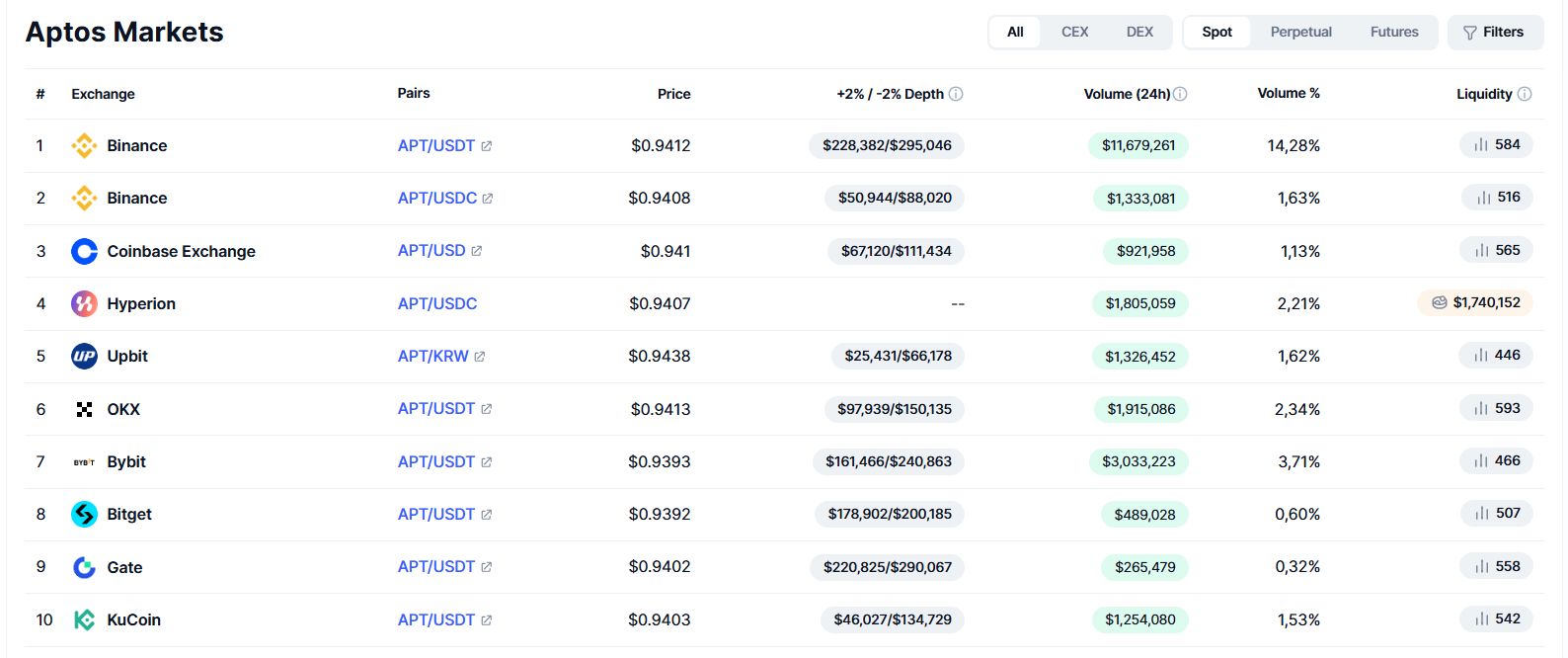Click the Binance logo in the APT/USDT row
This screenshot has height=658, width=1568.
point(84,145)
